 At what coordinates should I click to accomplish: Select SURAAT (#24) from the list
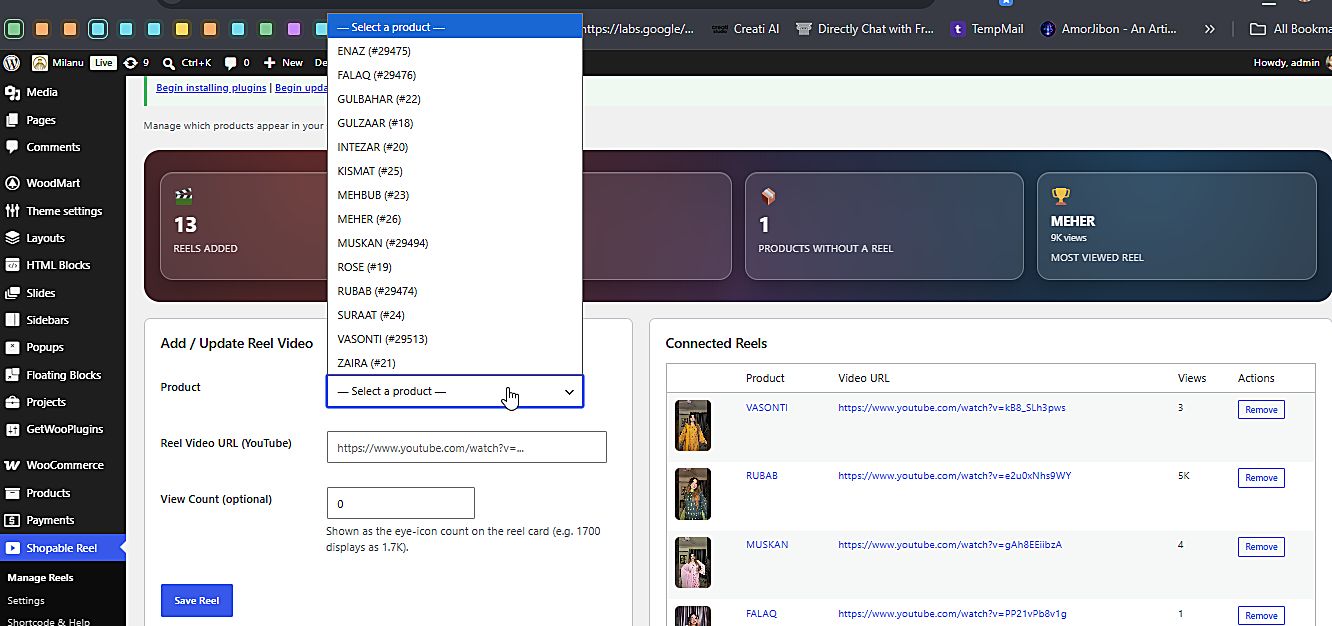455,315
